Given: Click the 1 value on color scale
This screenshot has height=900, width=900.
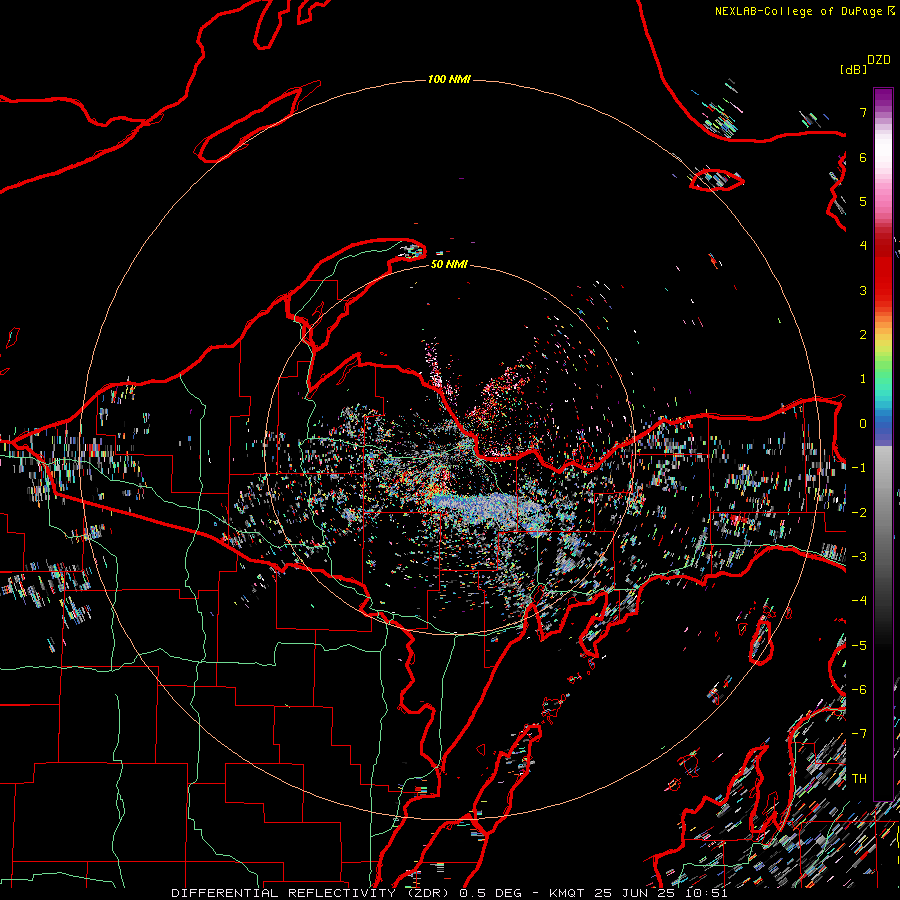Looking at the screenshot, I should pyautogui.click(x=863, y=379).
